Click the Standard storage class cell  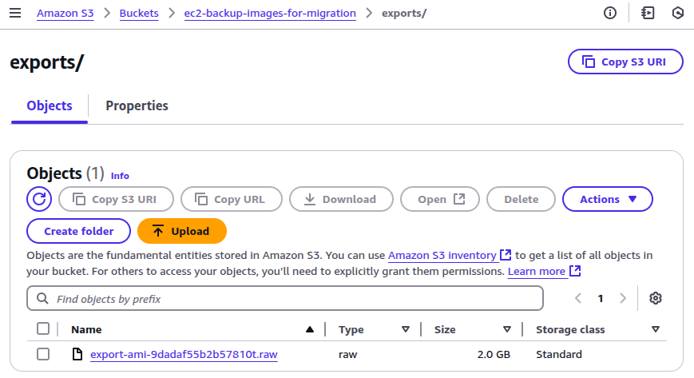click(x=559, y=354)
